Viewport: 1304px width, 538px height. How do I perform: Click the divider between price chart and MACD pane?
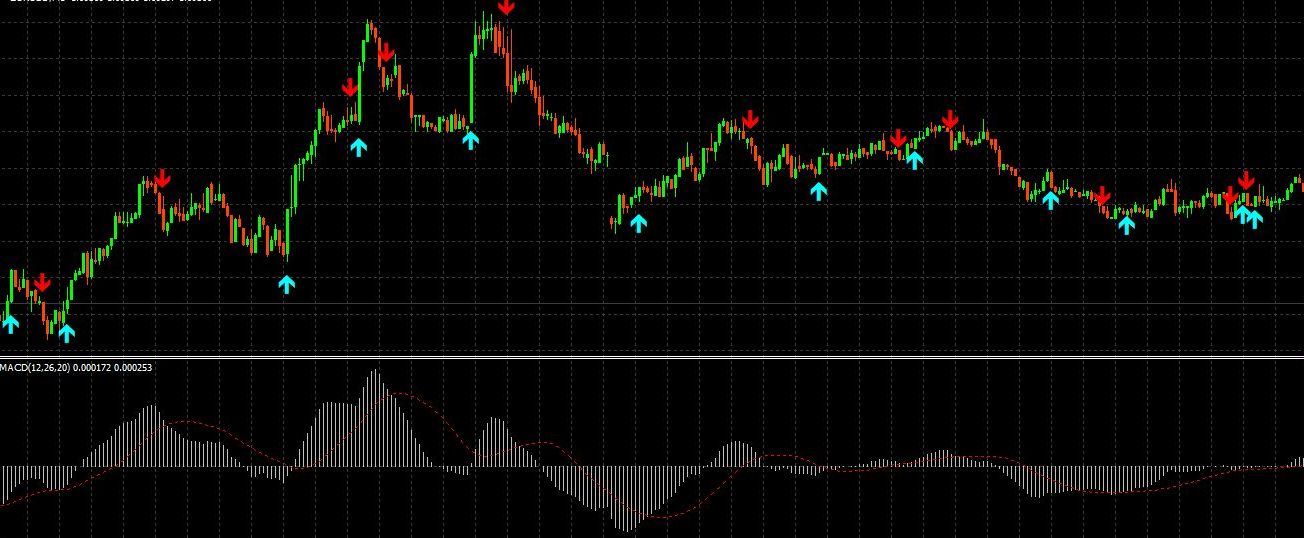(x=652, y=356)
